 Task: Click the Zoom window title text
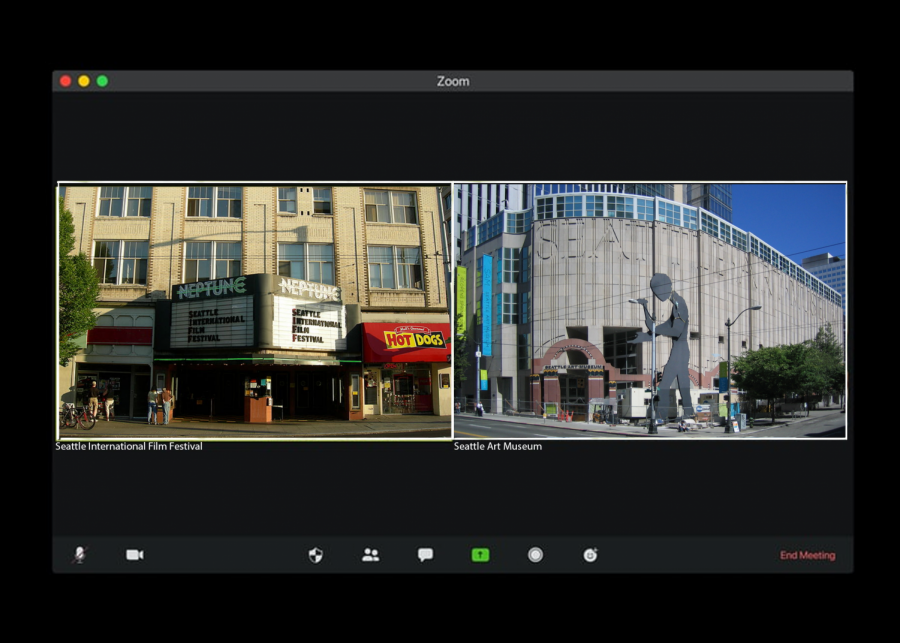pyautogui.click(x=453, y=81)
